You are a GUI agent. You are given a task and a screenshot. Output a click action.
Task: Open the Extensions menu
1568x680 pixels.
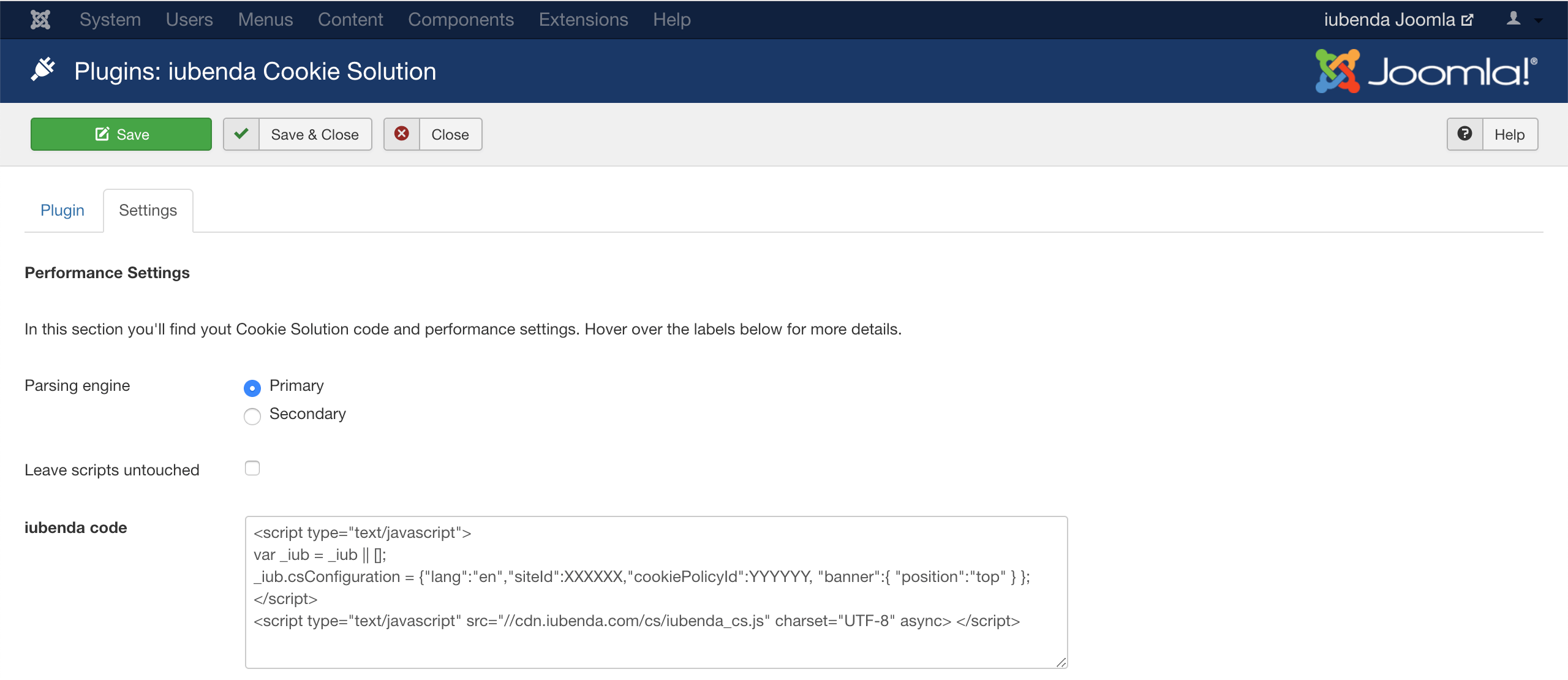(583, 19)
